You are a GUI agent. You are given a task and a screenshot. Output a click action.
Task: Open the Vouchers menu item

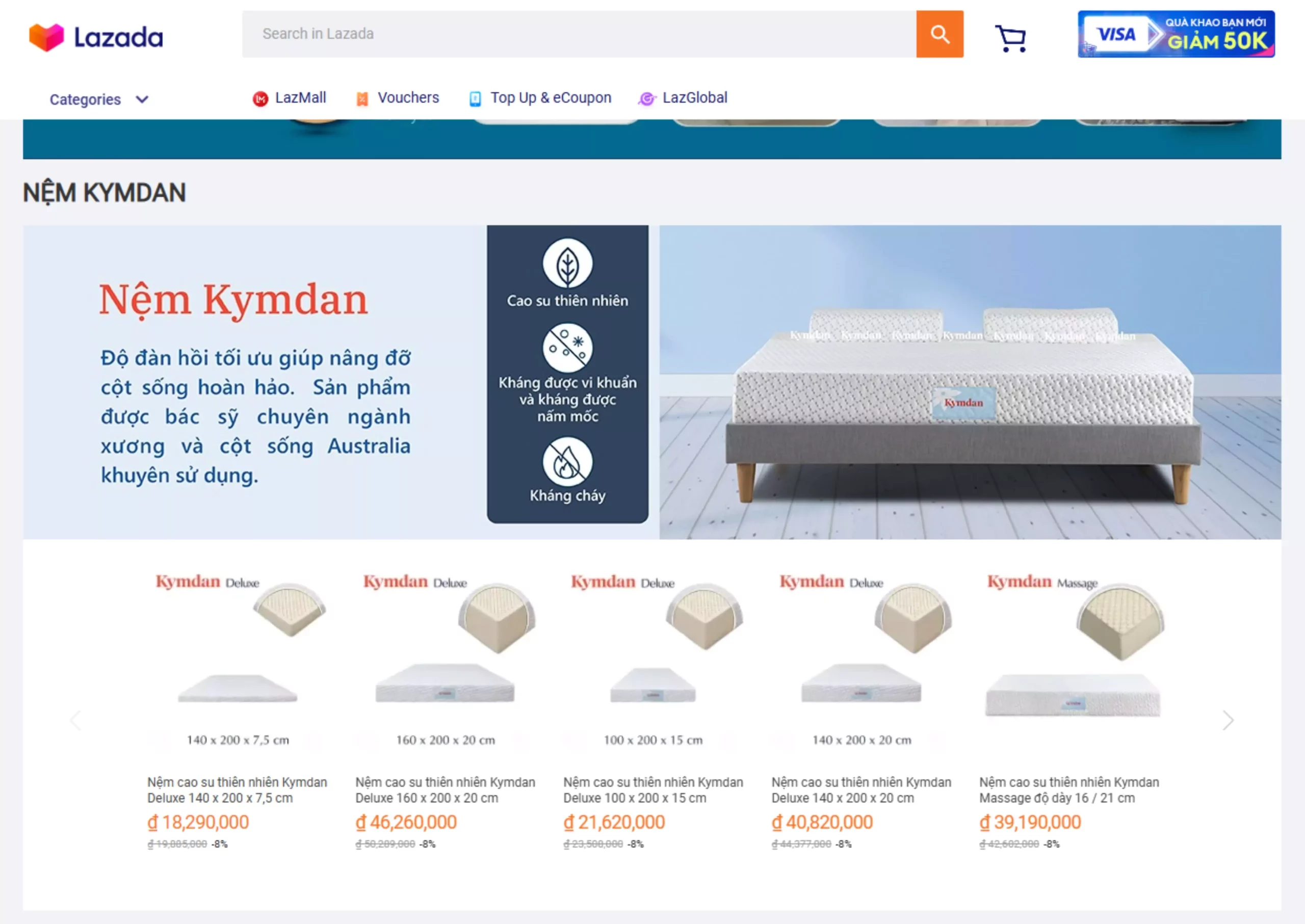click(408, 98)
